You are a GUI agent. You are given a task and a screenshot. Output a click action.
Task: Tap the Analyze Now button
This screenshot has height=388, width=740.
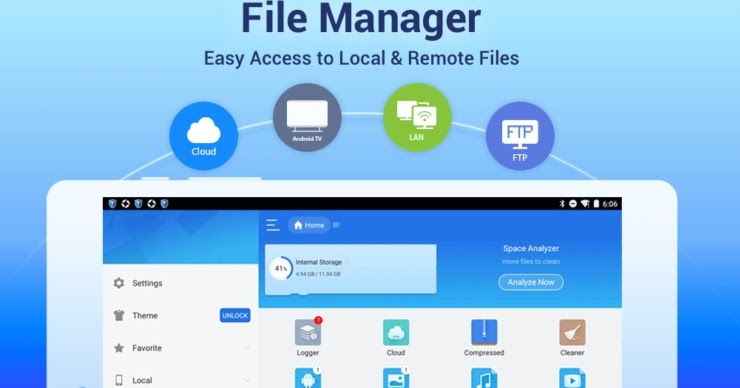[x=531, y=282]
